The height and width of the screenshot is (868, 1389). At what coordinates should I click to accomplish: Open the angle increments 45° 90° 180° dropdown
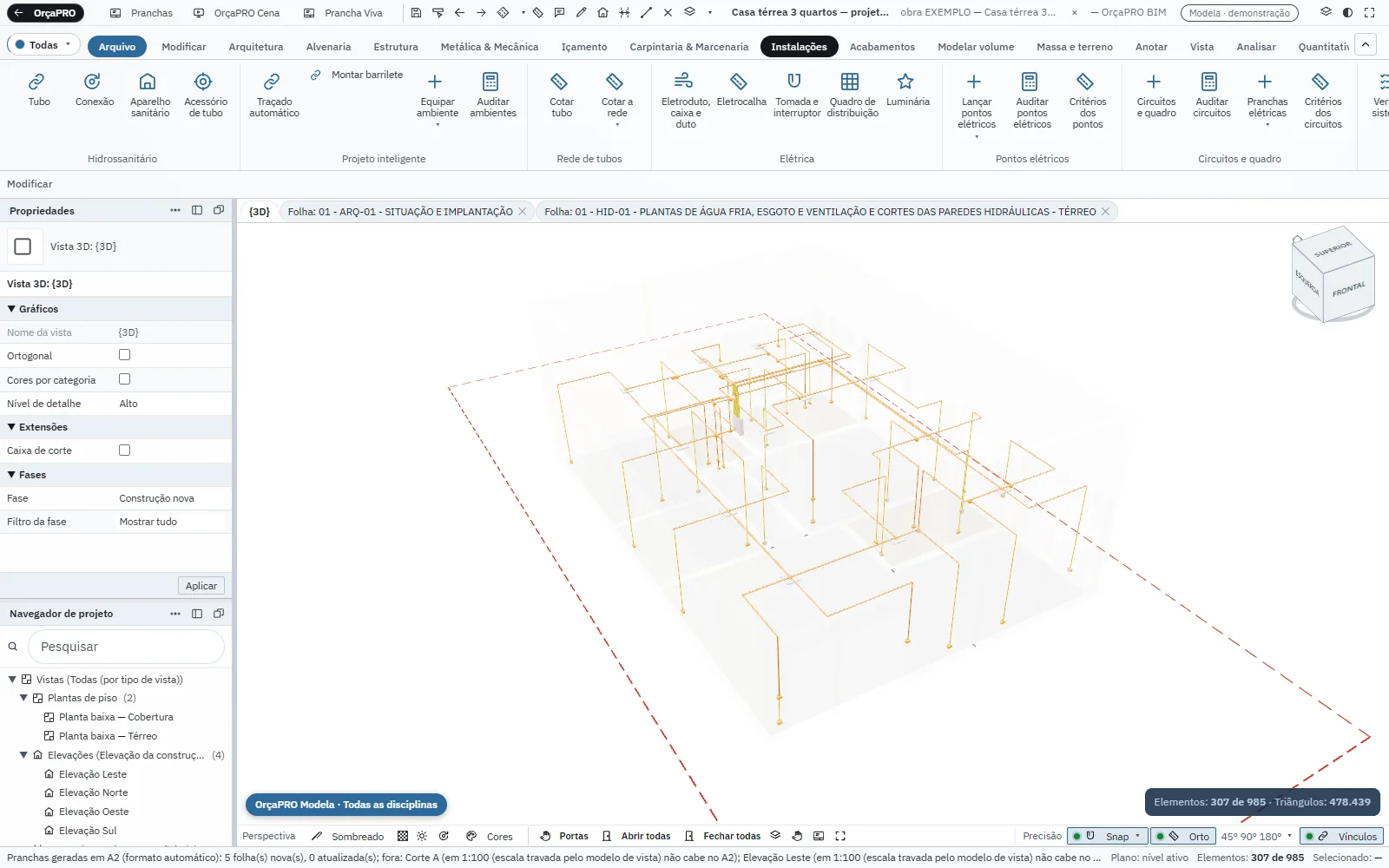tap(1256, 837)
